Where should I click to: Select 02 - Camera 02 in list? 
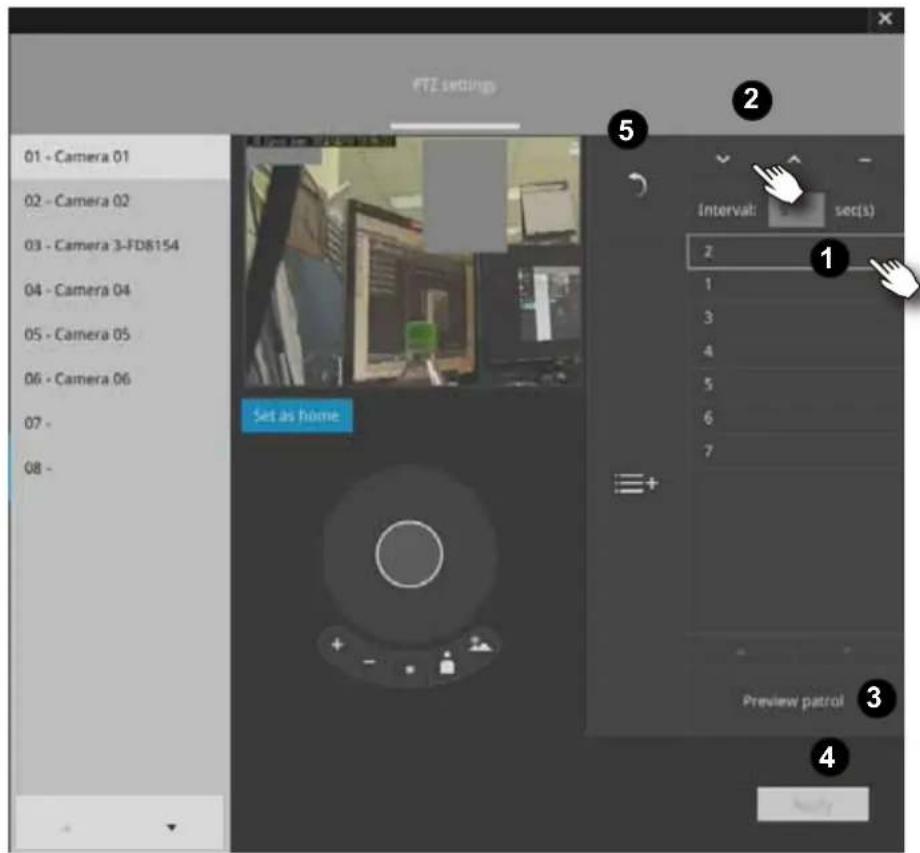(x=120, y=201)
